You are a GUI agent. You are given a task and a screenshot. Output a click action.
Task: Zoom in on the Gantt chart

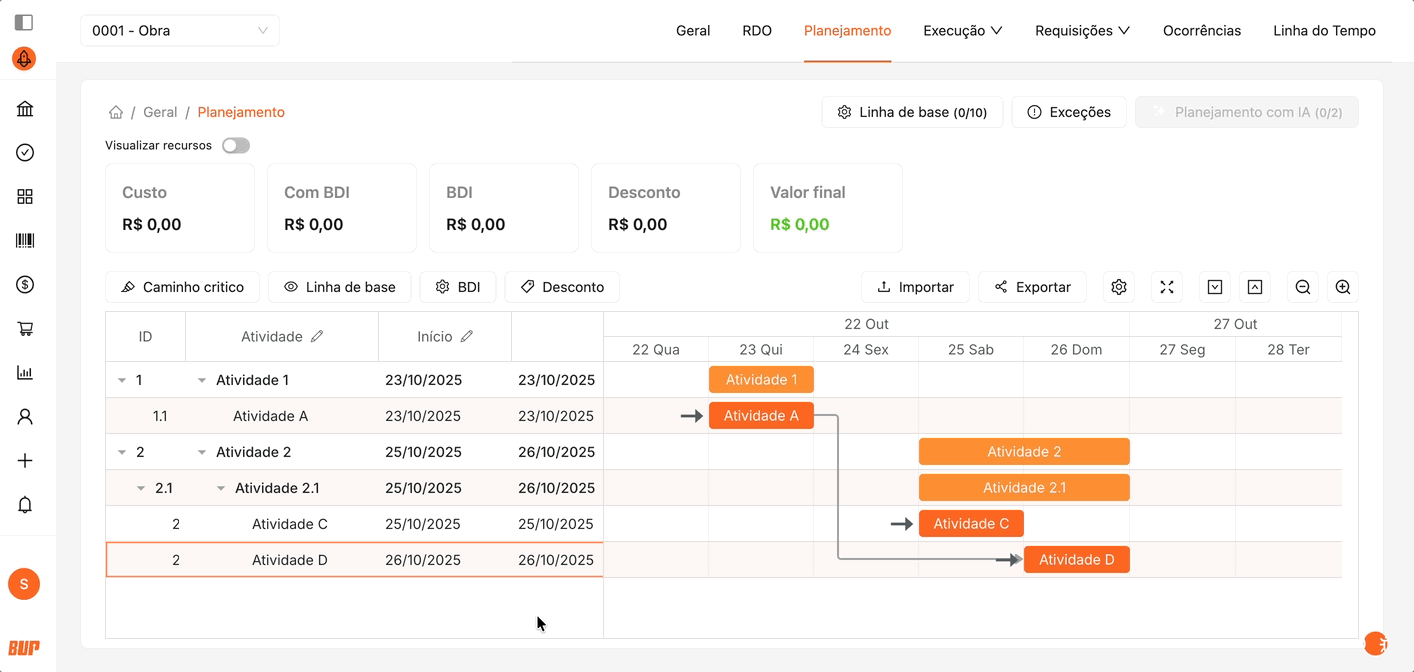click(1343, 287)
